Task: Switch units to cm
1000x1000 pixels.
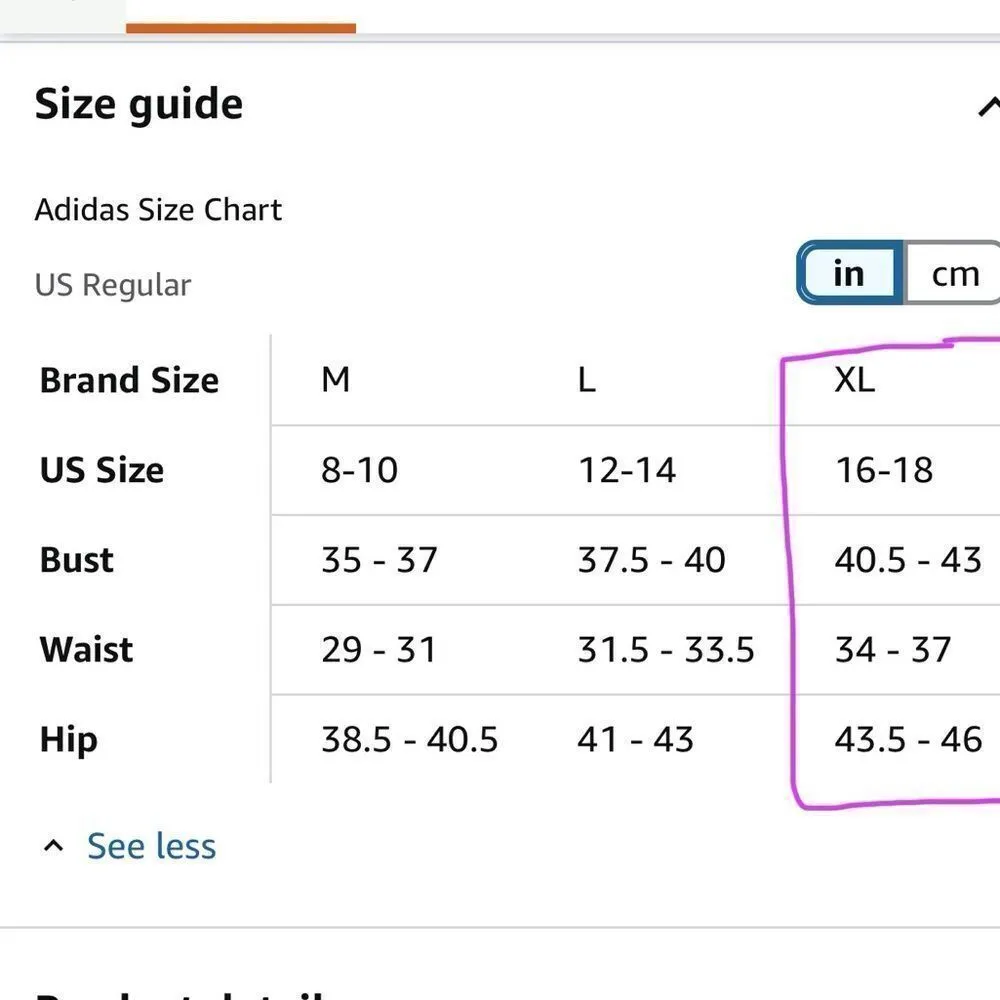Action: coord(954,273)
